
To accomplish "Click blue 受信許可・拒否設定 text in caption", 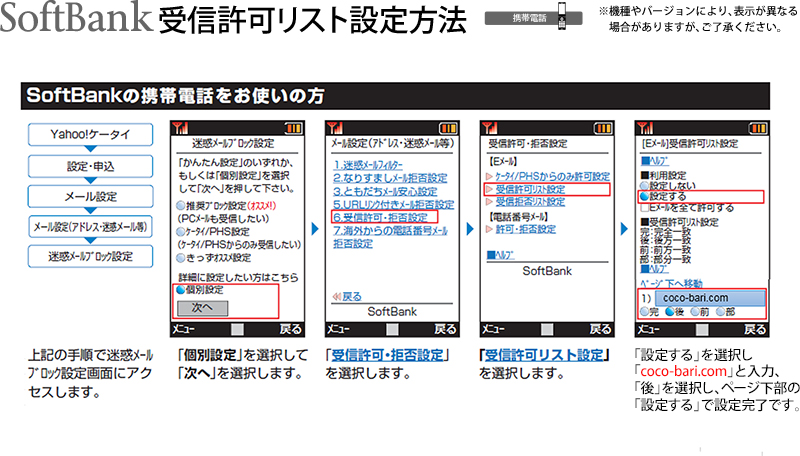I will [387, 355].
